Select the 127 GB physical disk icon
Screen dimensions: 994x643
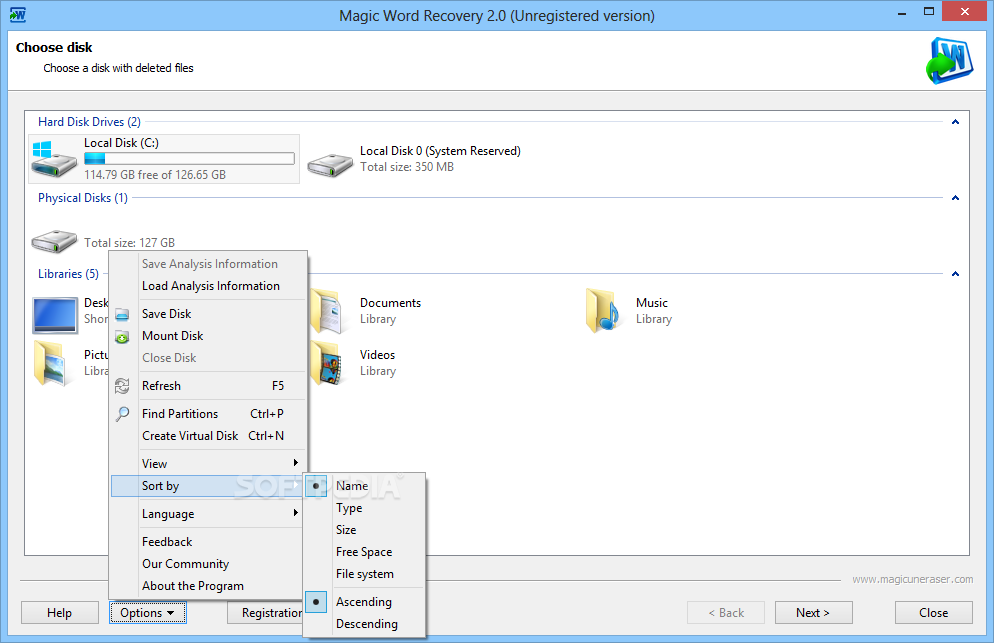[55, 241]
